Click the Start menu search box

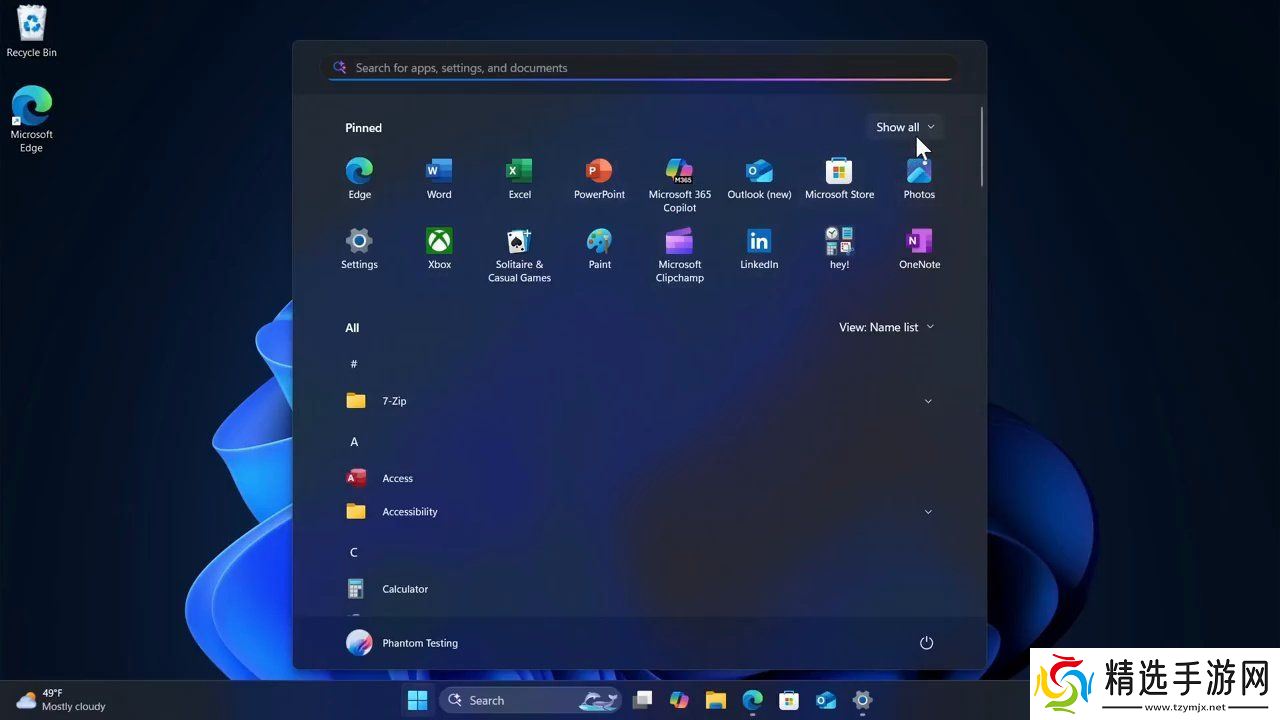tap(640, 68)
